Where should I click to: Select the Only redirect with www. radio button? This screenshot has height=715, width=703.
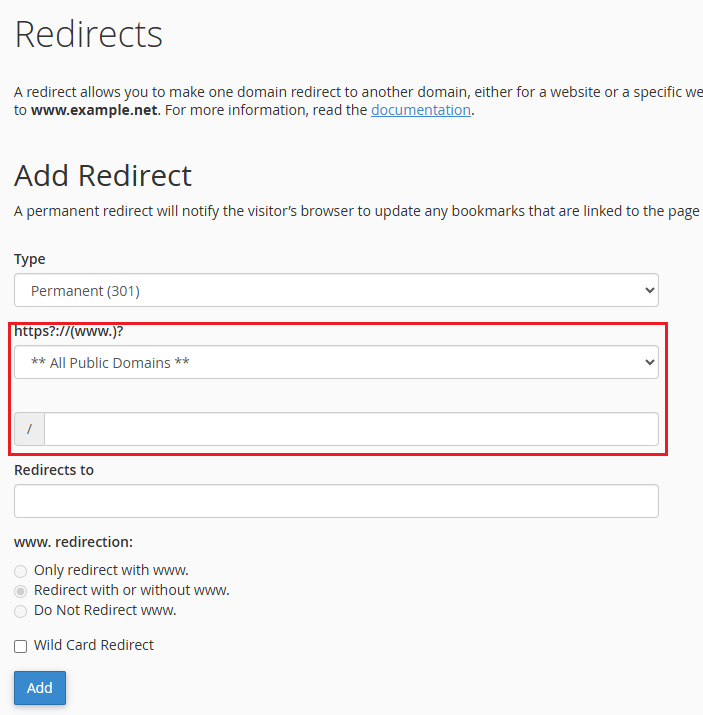[21, 571]
